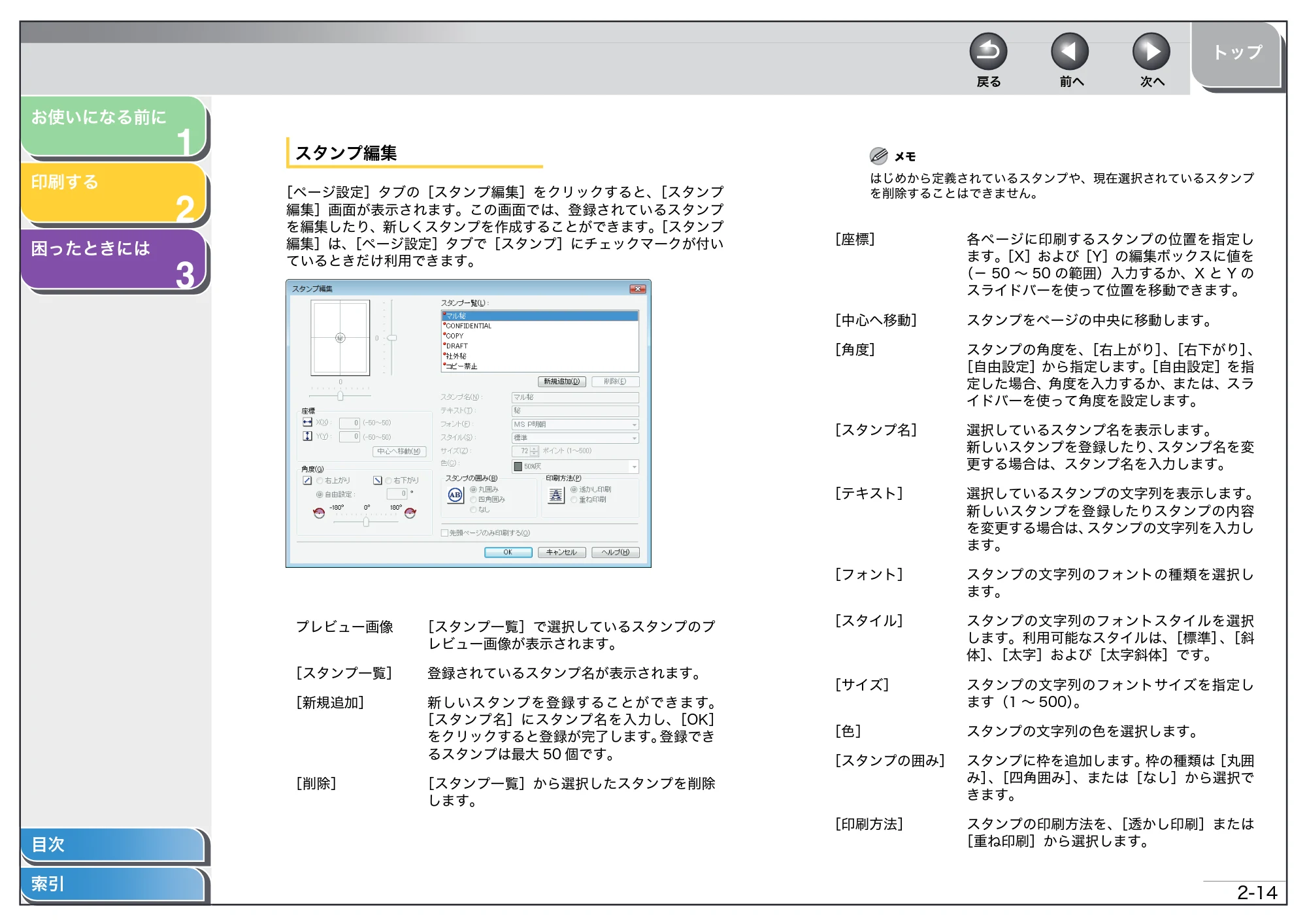This screenshot has width=1307, height=924.
Task: Click the サイズ 72 spinner arrows
Action: [535, 451]
